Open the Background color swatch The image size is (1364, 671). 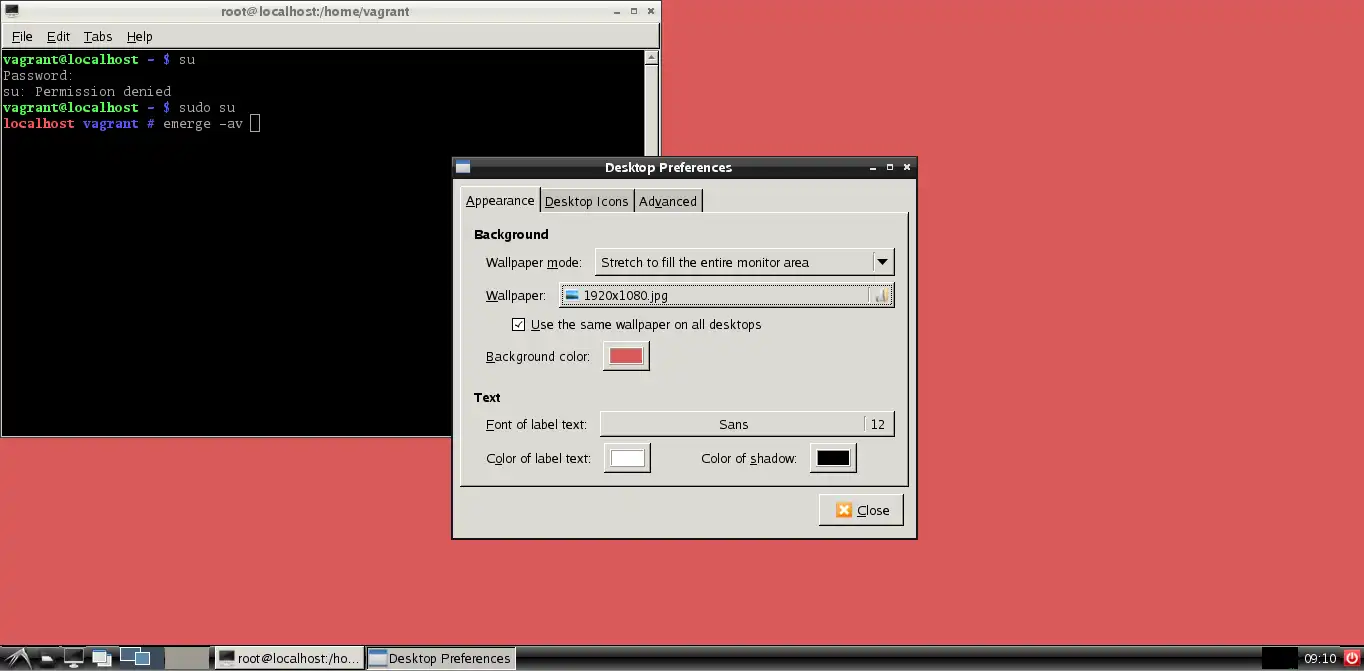tap(626, 356)
